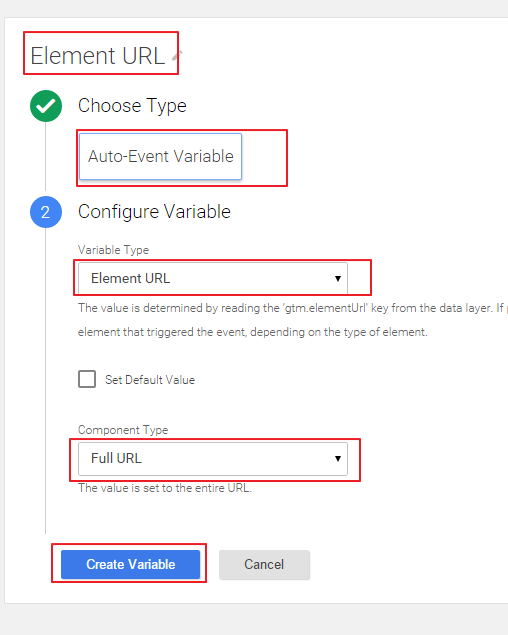
Task: Click the Variable Type dropdown arrow
Action: click(x=337, y=278)
